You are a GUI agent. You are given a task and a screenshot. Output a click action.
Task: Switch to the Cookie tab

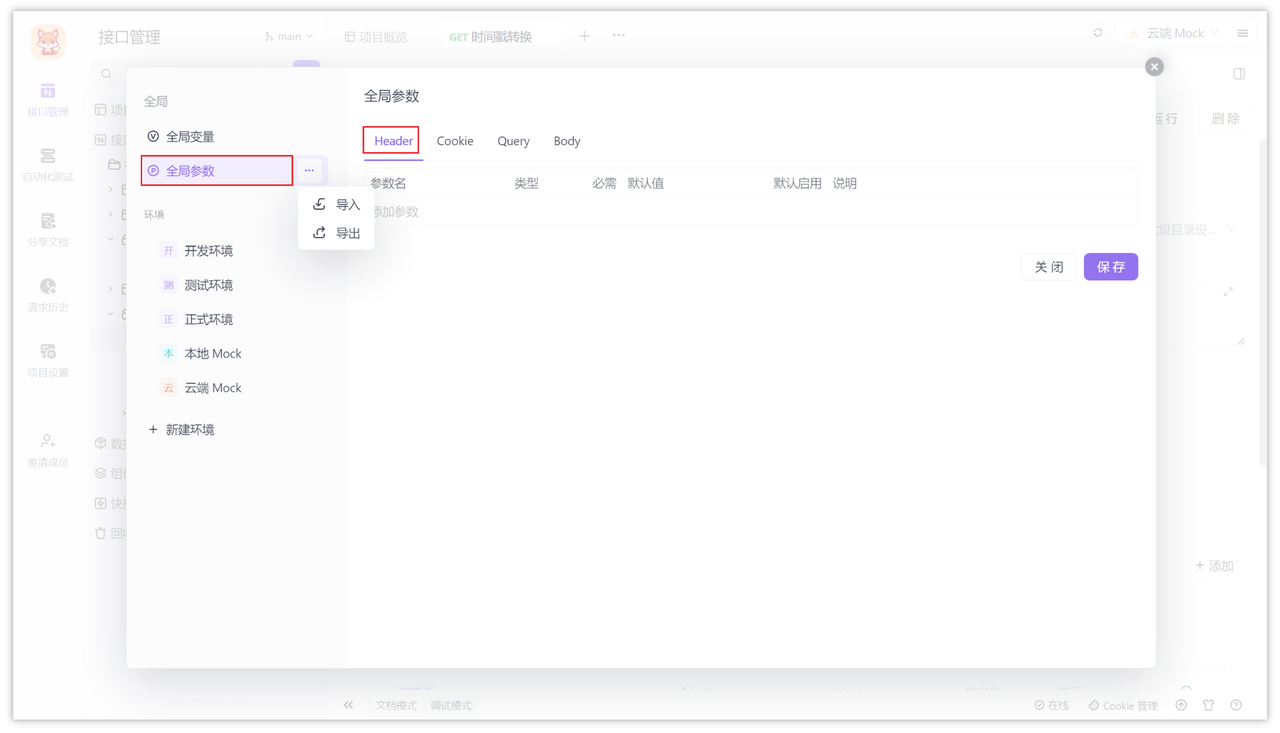coord(455,141)
